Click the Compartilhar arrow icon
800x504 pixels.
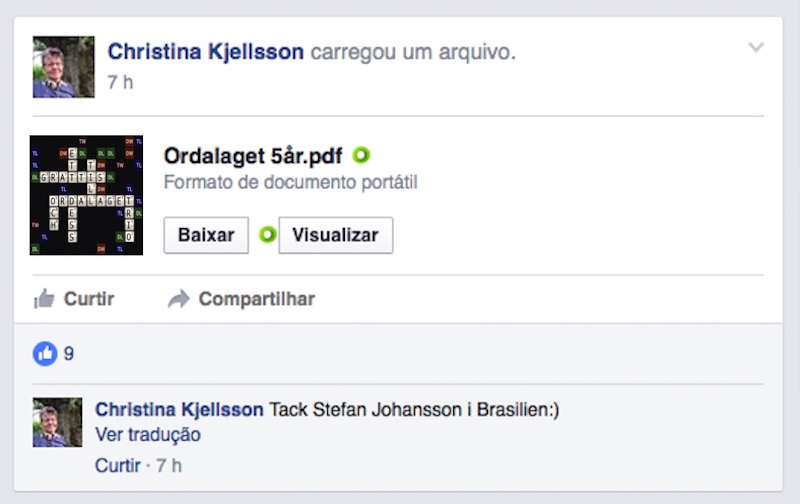click(178, 298)
